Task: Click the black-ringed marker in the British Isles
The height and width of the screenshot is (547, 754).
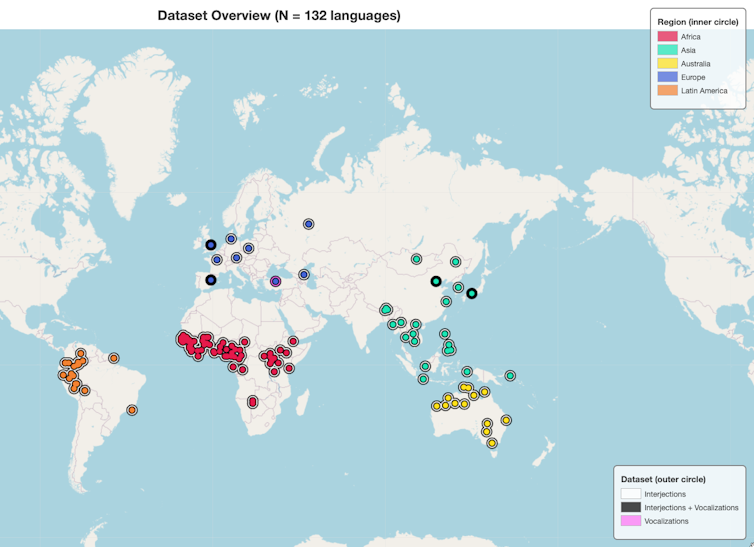Action: coord(211,245)
